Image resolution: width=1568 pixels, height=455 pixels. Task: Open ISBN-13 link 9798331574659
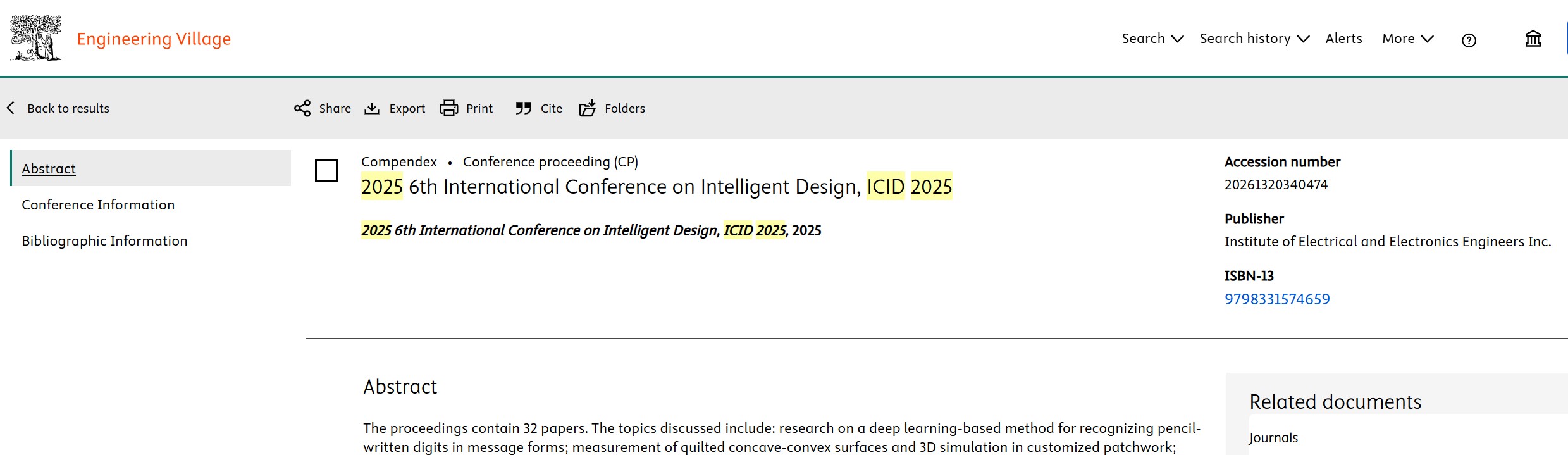click(x=1277, y=299)
